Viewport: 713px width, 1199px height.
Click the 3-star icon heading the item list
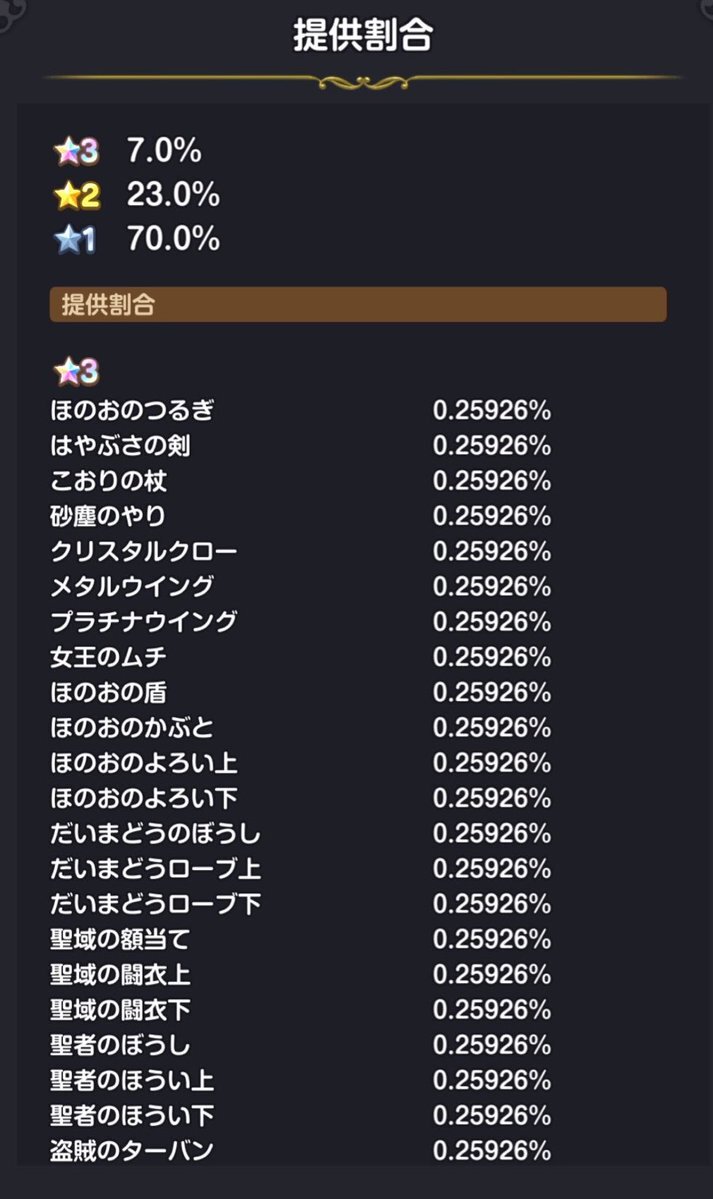pos(76,372)
